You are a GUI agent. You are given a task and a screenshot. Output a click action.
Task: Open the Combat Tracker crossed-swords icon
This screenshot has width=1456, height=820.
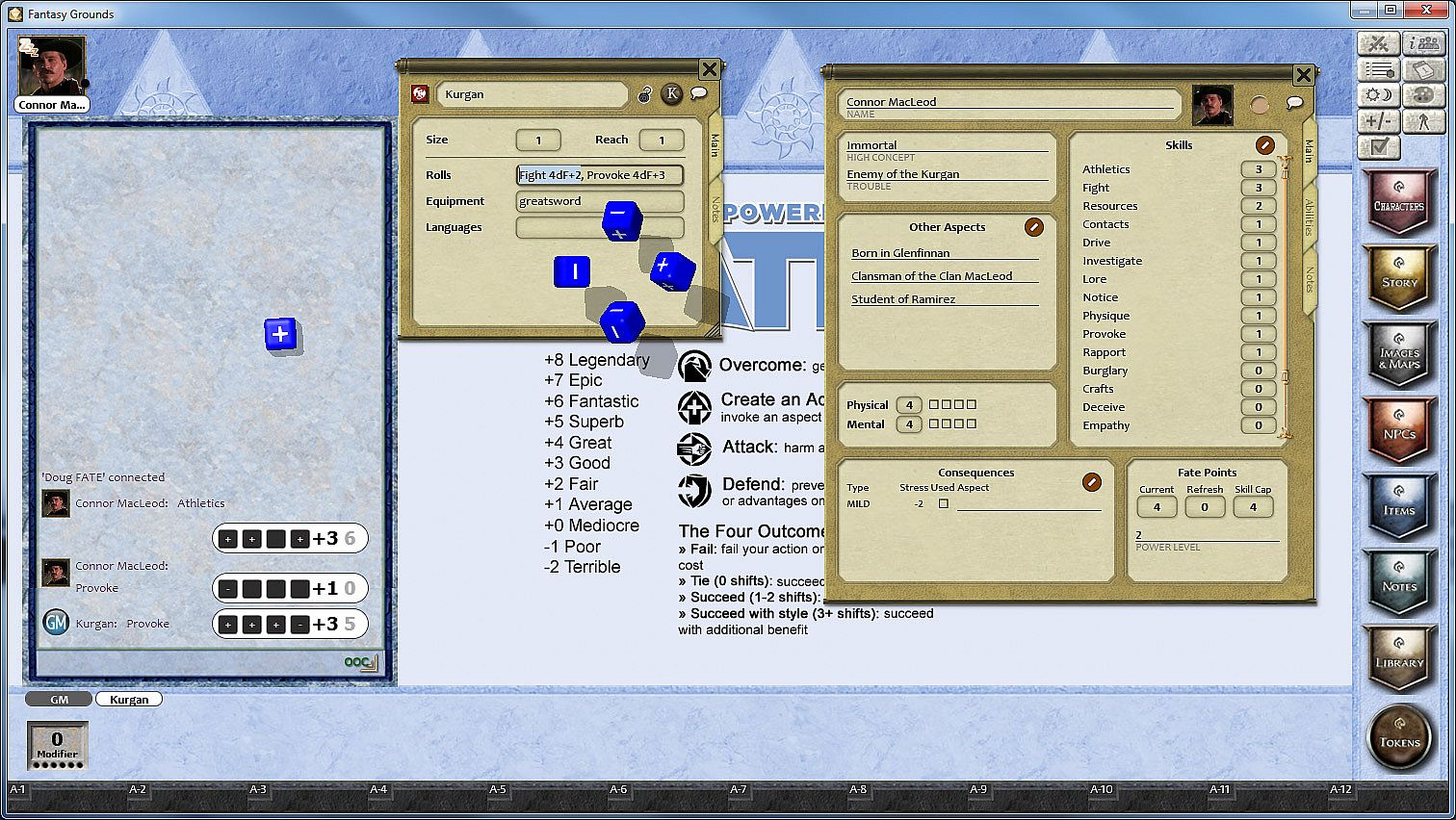(1378, 43)
